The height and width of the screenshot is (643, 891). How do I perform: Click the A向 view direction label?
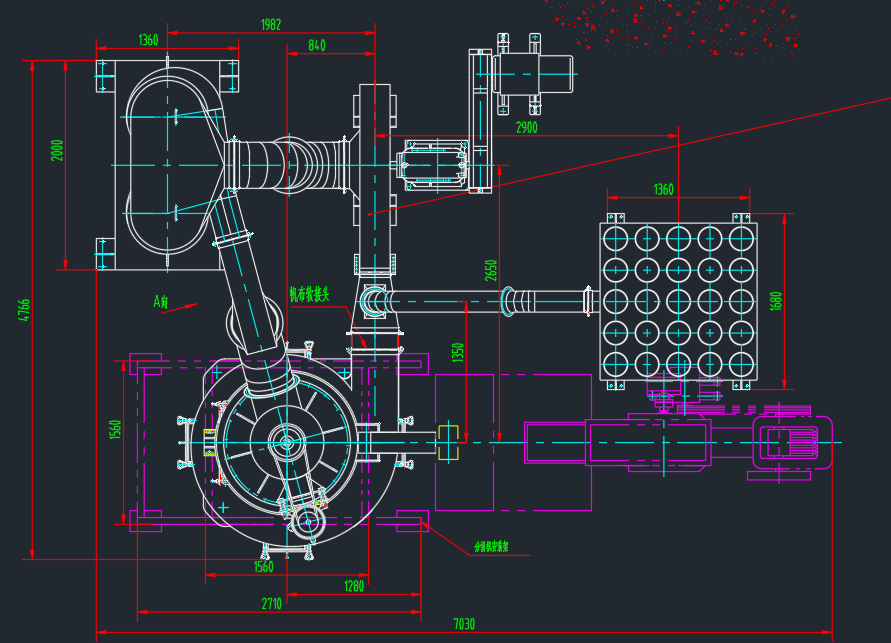coord(161,301)
